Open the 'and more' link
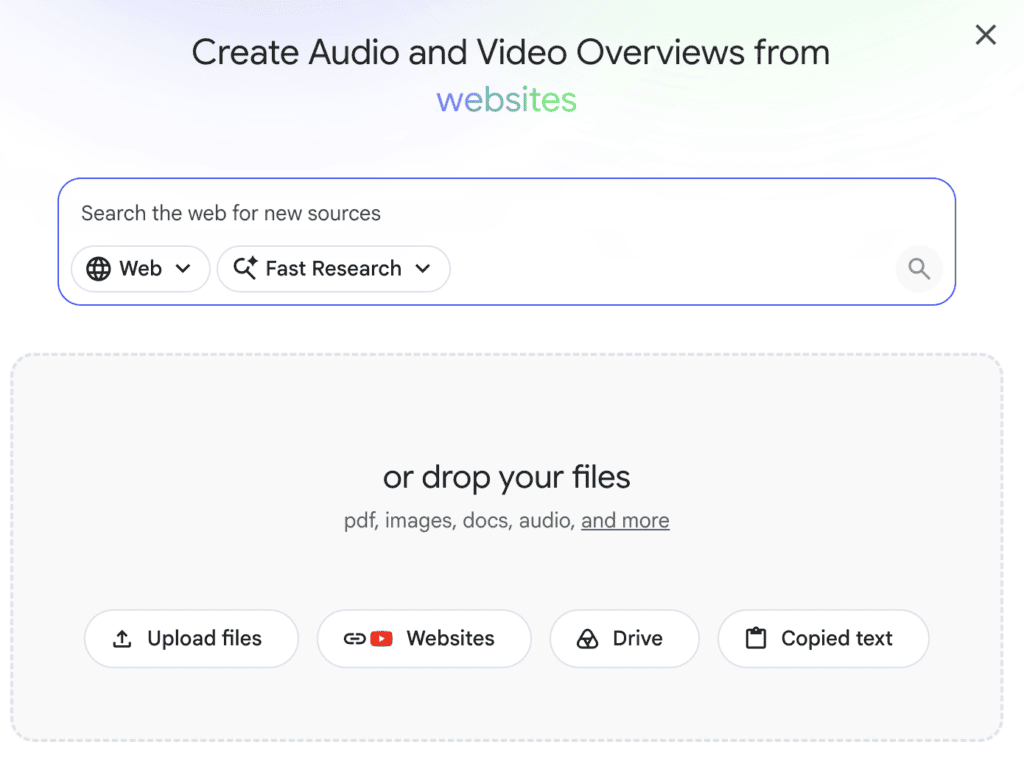 pos(625,520)
